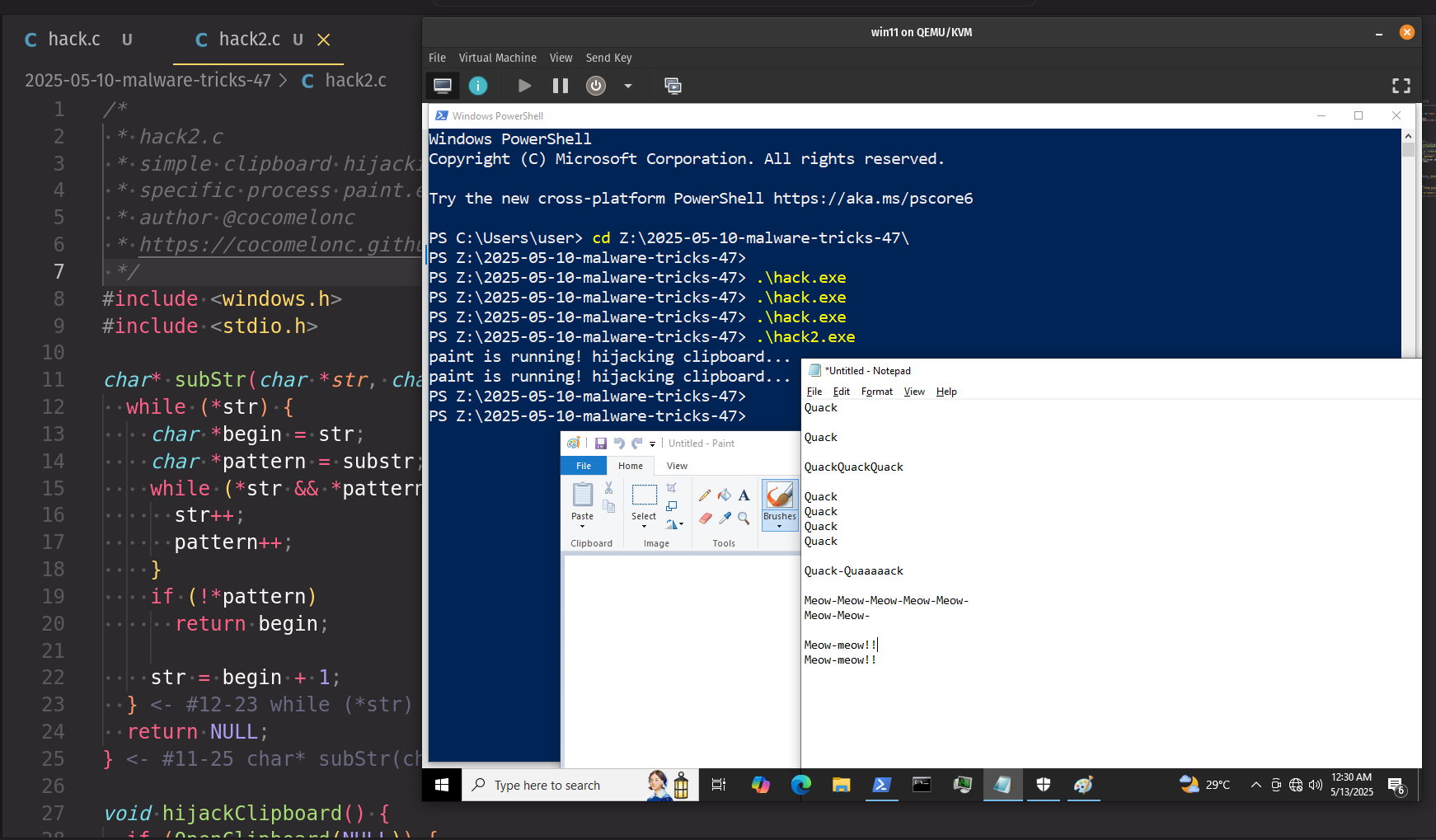Expand the Select dropdown arrow in Paint
The width and height of the screenshot is (1436, 840).
click(644, 526)
